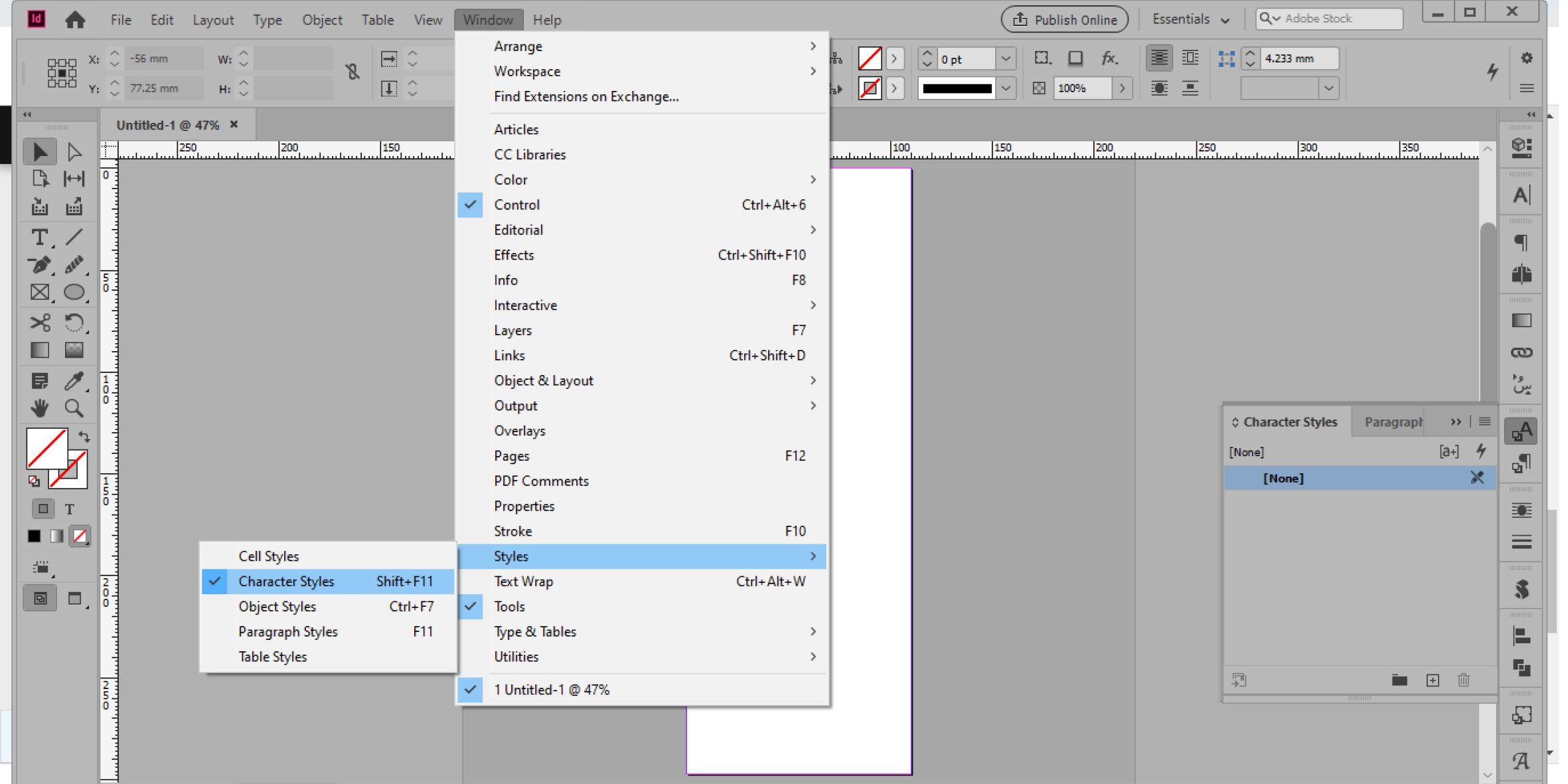Expand the stroke weight 0 pt dropdown
Image resolution: width=1568 pixels, height=784 pixels.
[1006, 58]
